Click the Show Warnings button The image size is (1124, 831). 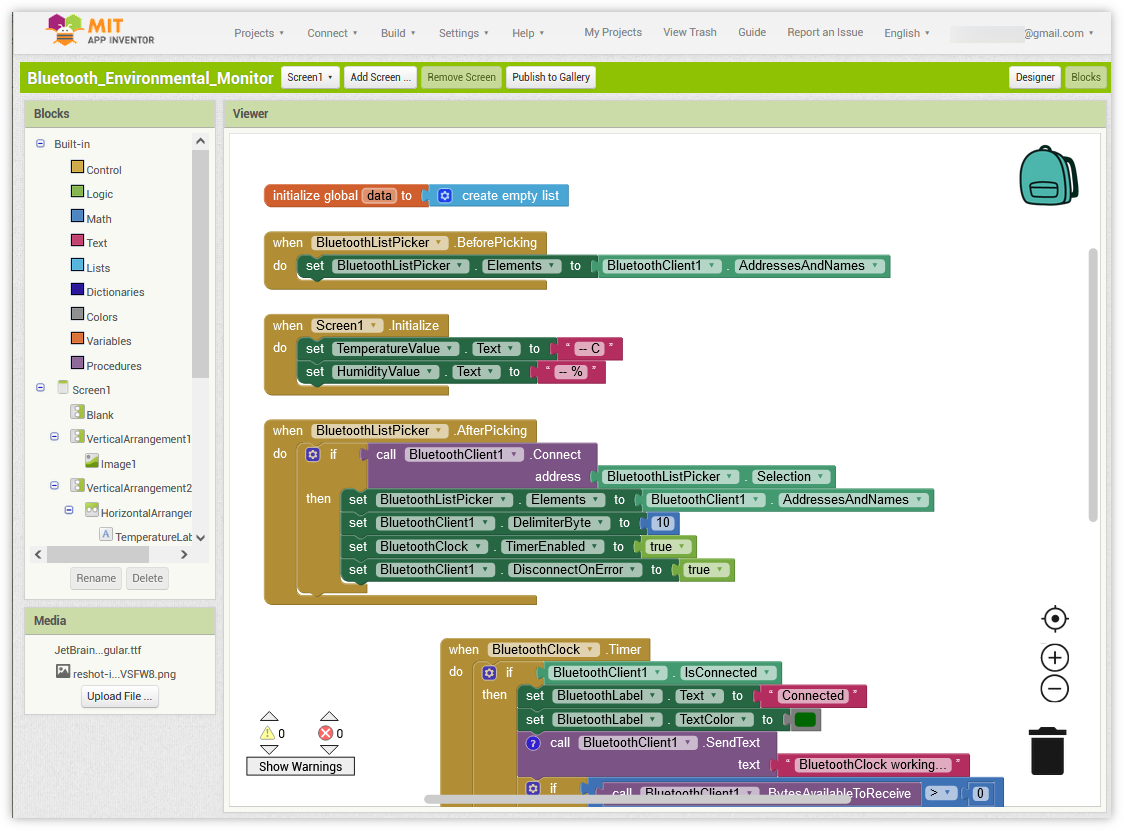[x=300, y=766]
